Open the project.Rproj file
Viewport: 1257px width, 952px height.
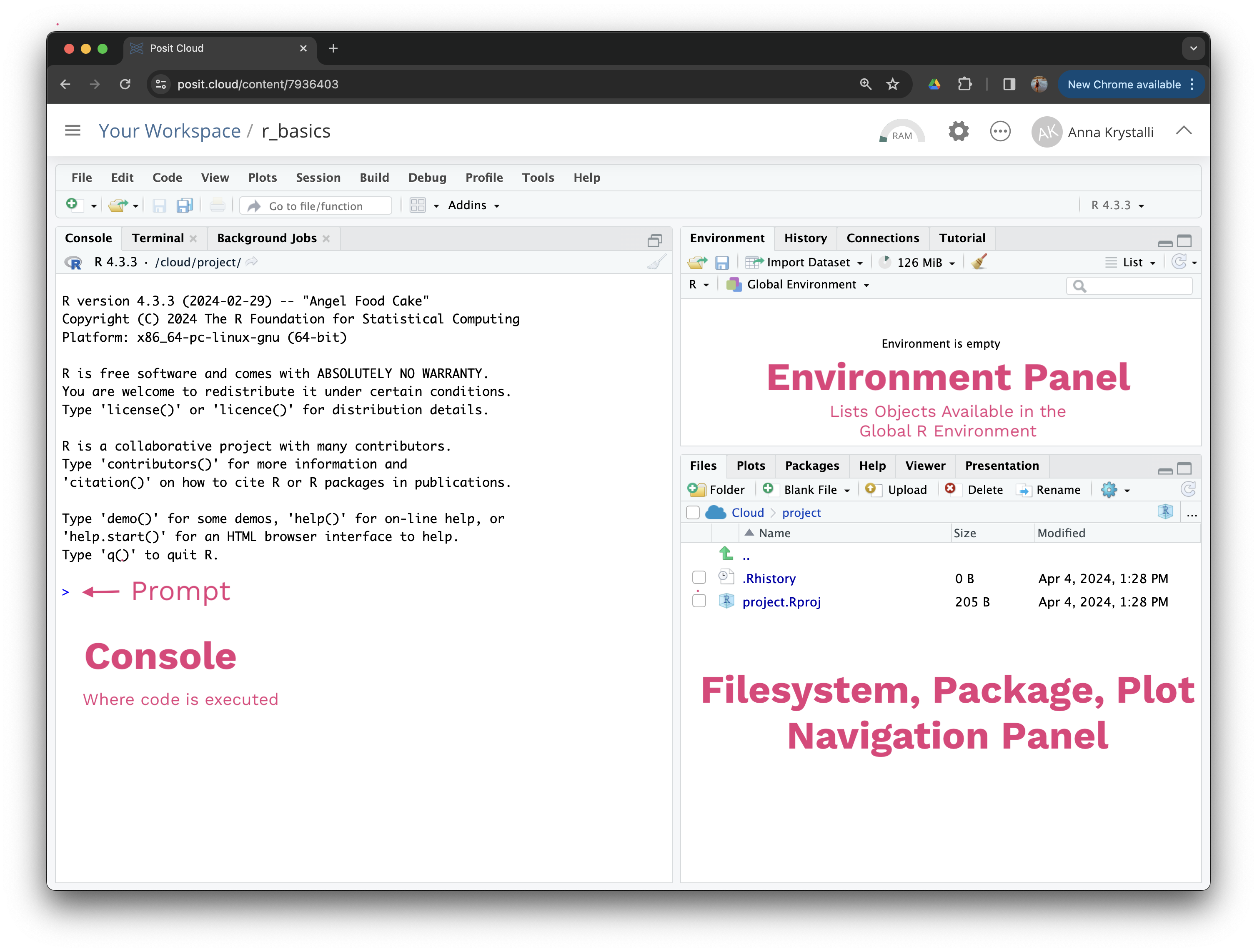point(781,602)
